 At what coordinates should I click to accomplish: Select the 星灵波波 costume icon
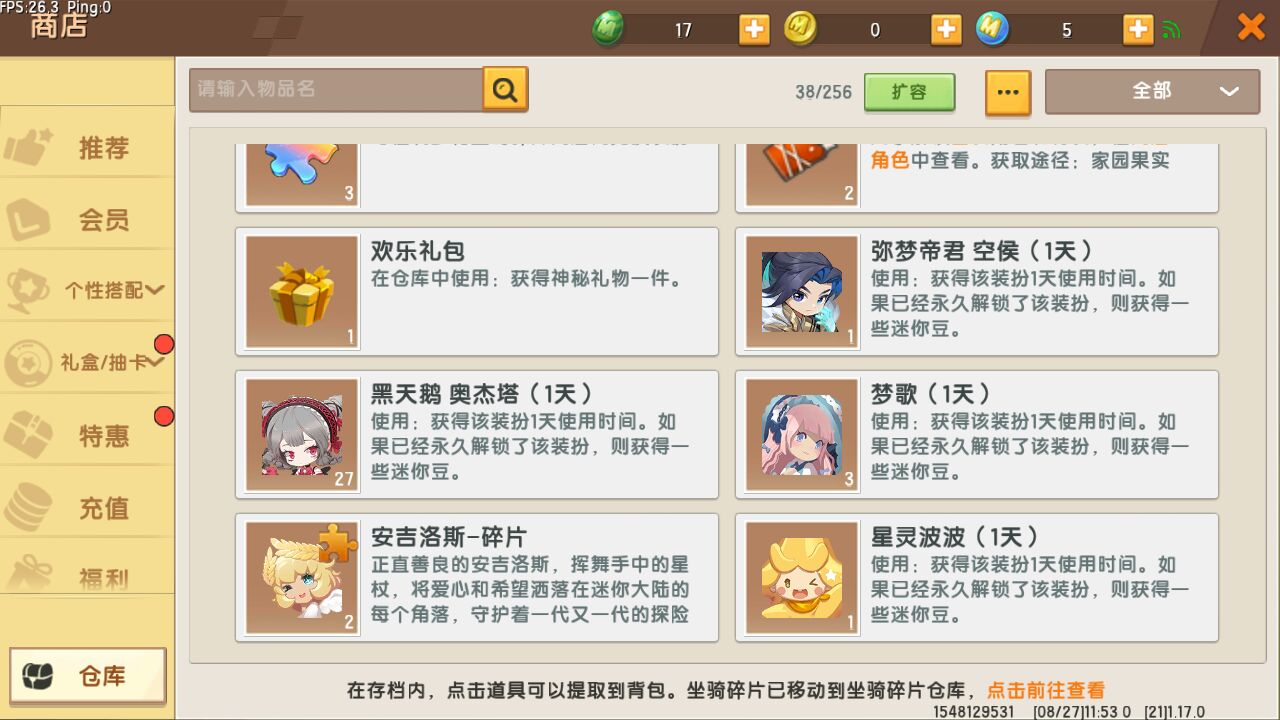pyautogui.click(x=802, y=578)
